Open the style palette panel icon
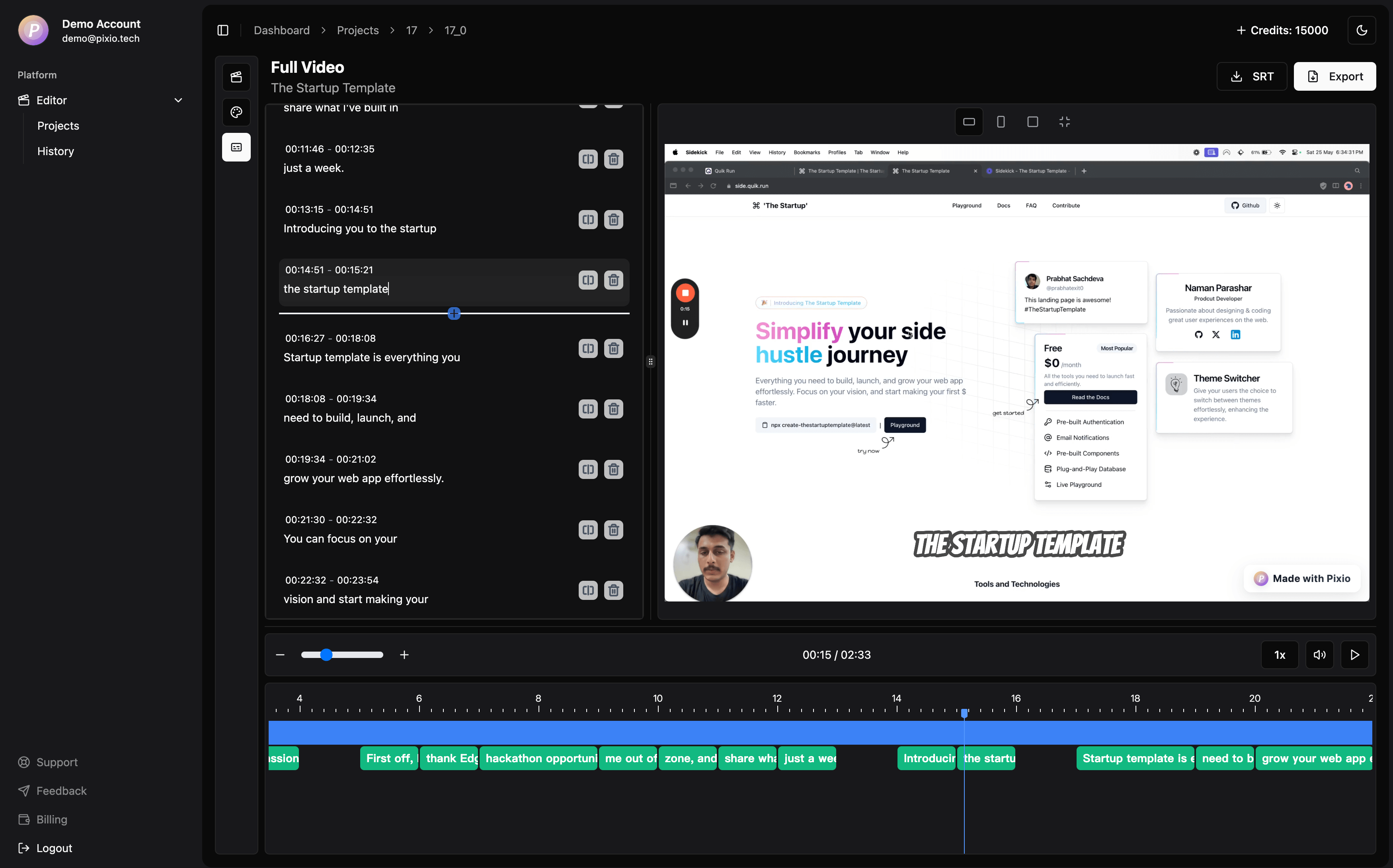1393x868 pixels. (236, 113)
